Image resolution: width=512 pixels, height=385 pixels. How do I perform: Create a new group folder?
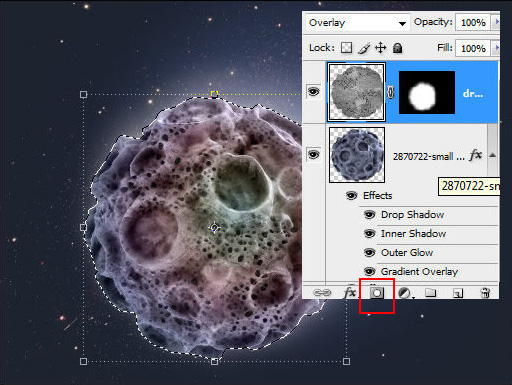[x=431, y=293]
